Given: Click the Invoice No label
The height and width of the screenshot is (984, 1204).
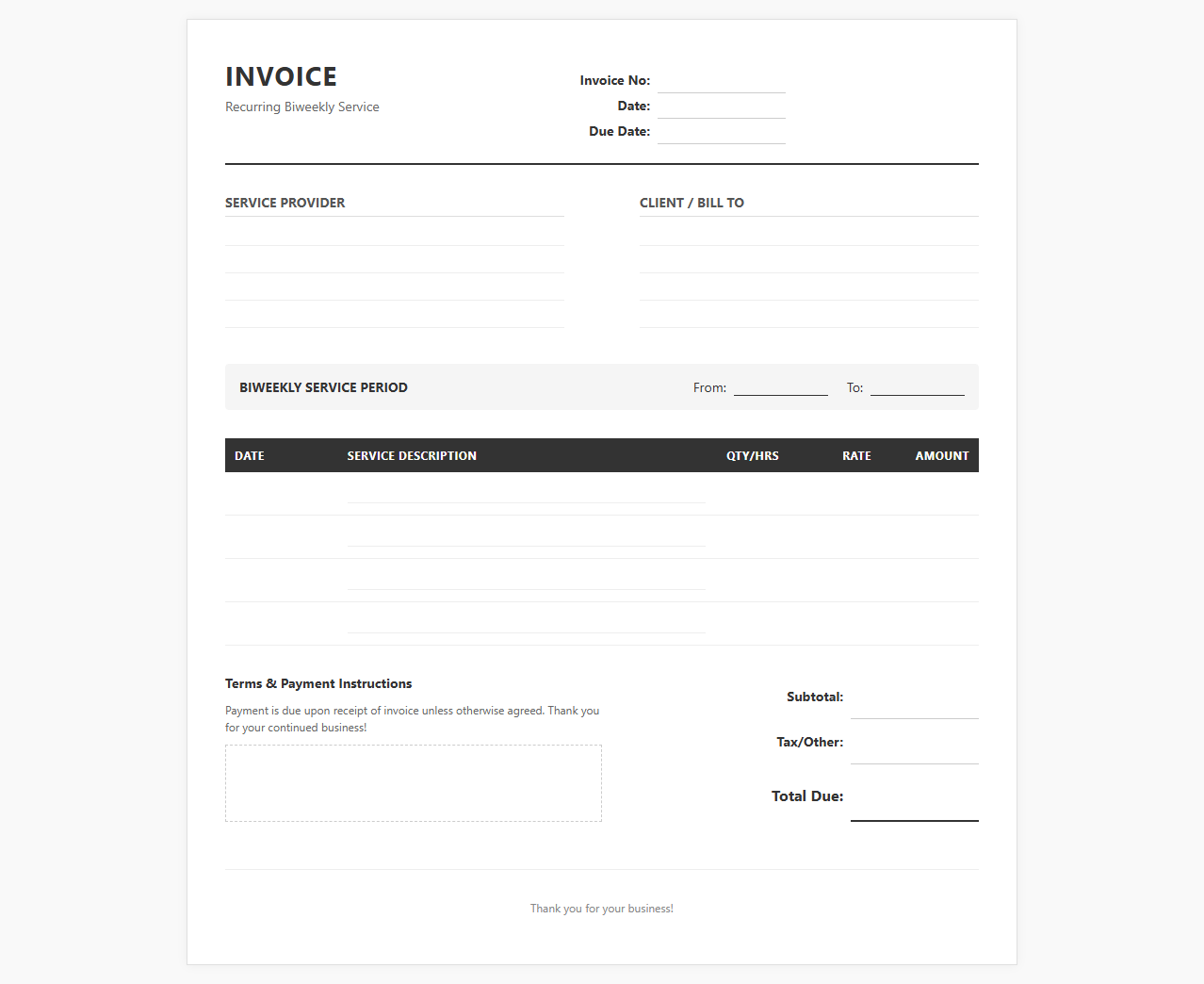Looking at the screenshot, I should [x=615, y=81].
